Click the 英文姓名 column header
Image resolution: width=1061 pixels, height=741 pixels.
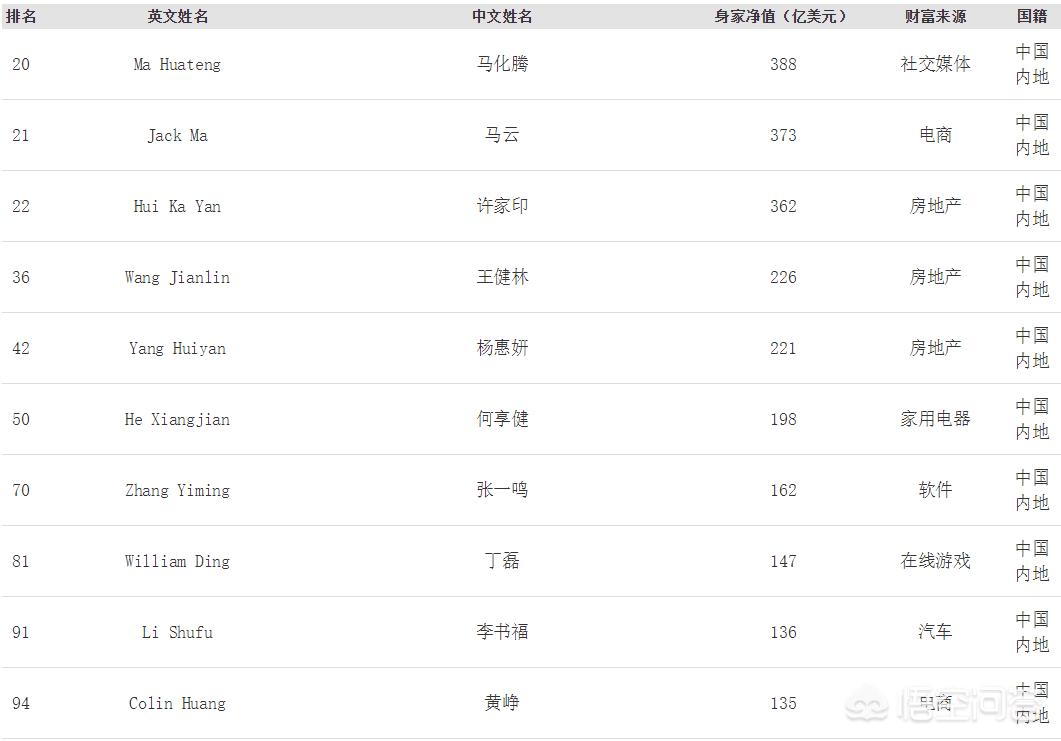pyautogui.click(x=177, y=17)
